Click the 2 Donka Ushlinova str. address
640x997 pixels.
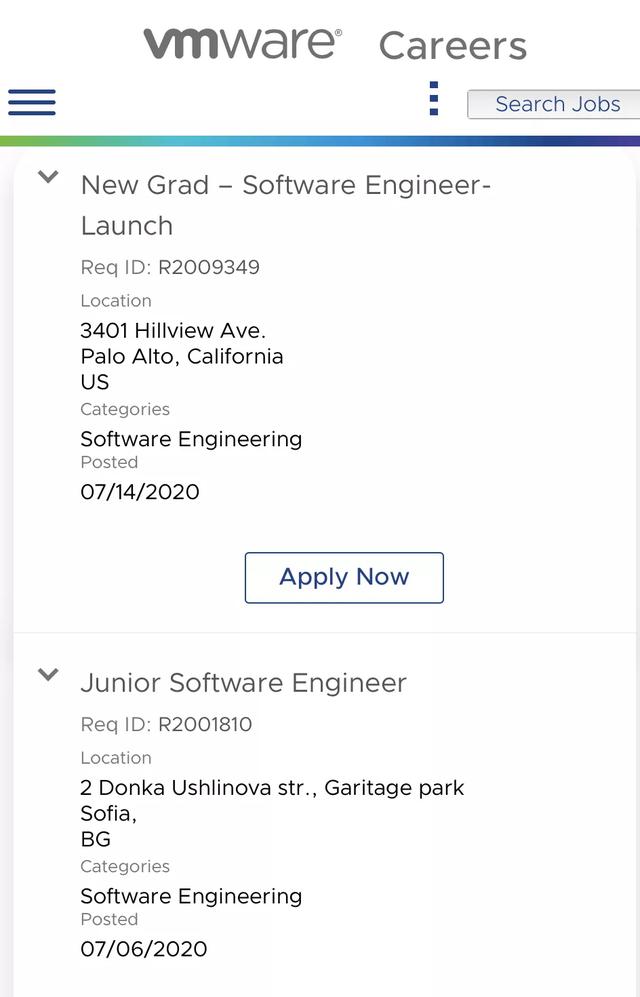pyautogui.click(x=272, y=787)
